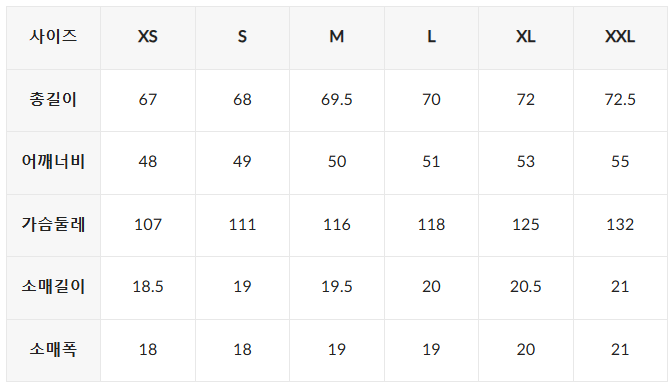Select the 132 chest value cell
Screen dimensions: 672x388
(620, 226)
